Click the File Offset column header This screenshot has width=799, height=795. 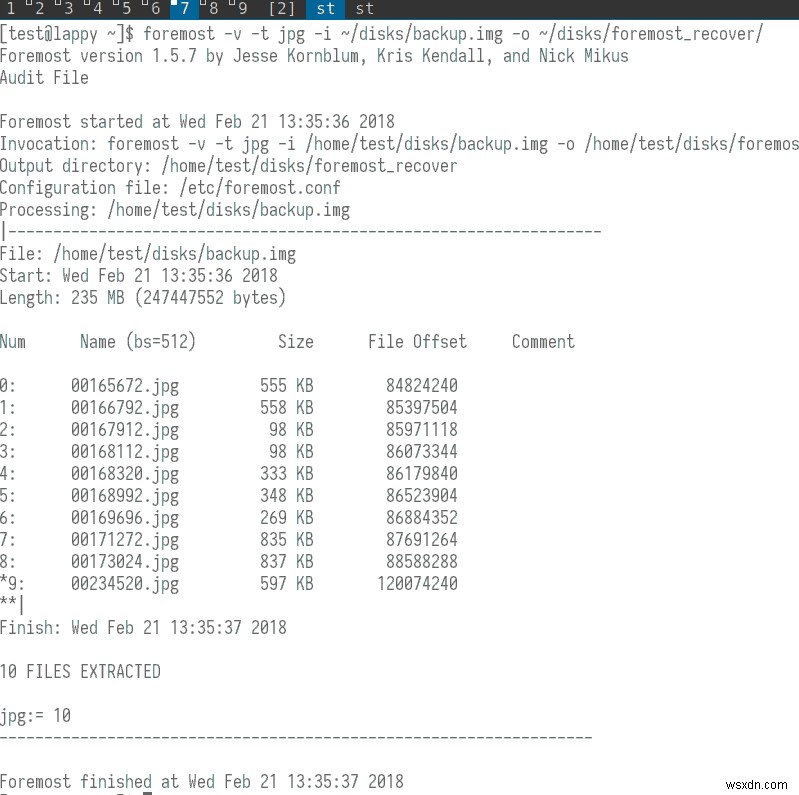pyautogui.click(x=417, y=341)
